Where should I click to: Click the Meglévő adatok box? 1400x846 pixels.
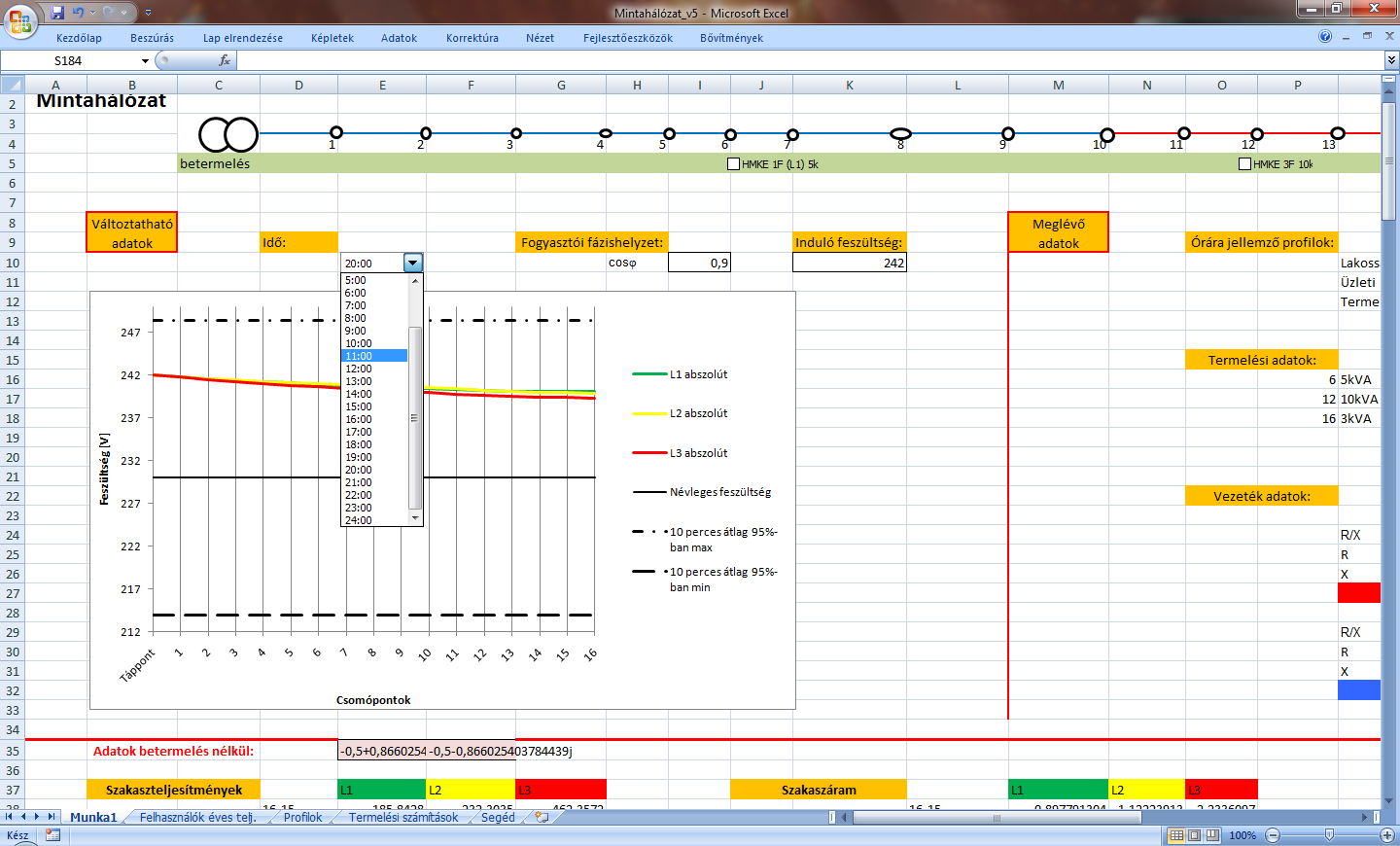pyautogui.click(x=1058, y=232)
